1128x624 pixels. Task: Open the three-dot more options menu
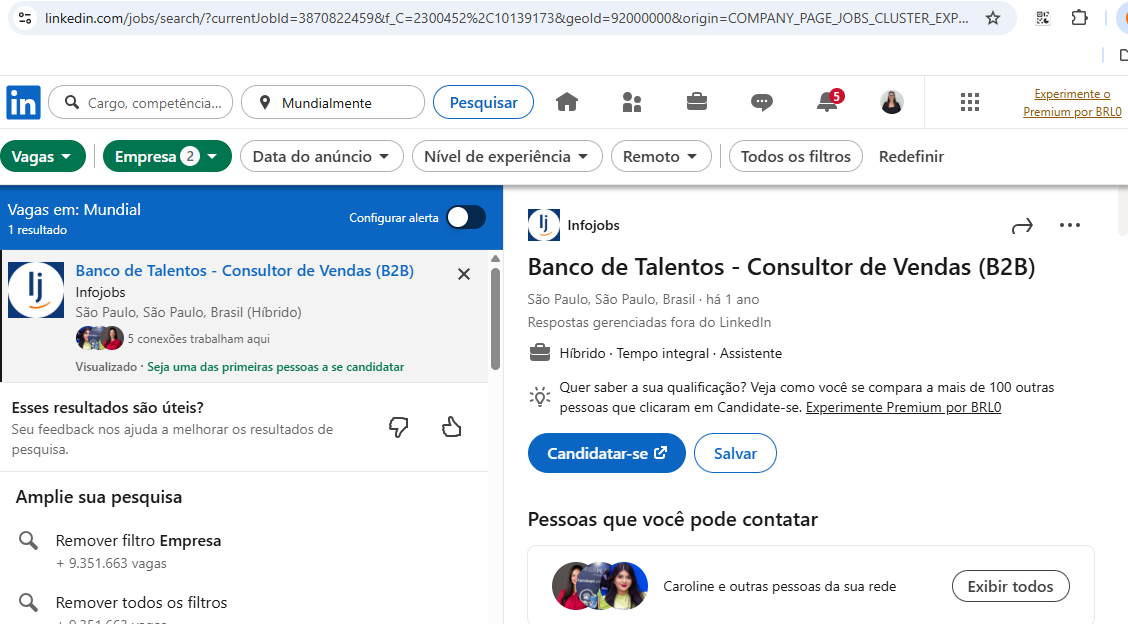(x=1070, y=226)
